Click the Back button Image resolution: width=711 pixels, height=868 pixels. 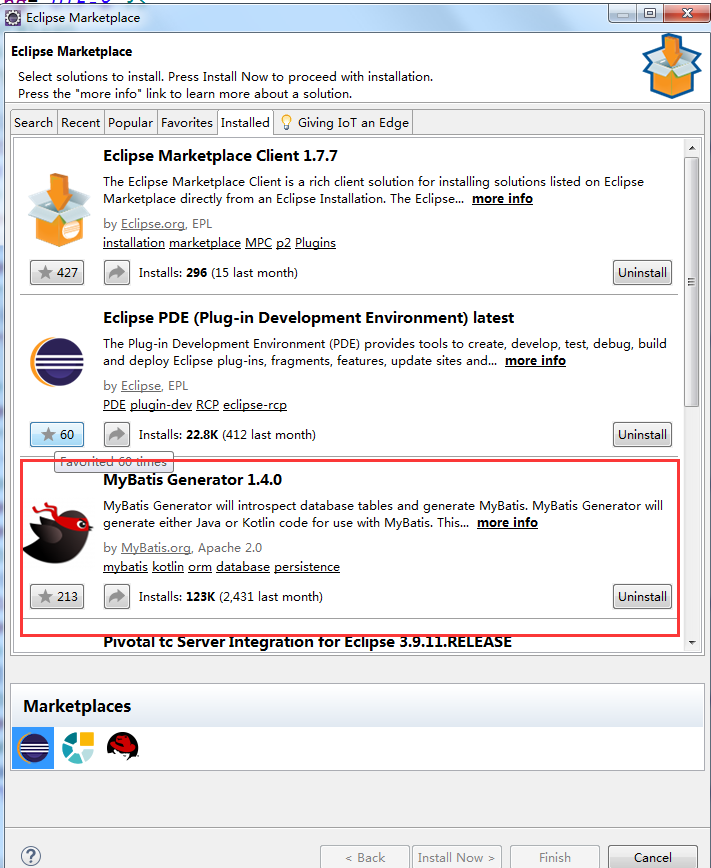pos(365,857)
